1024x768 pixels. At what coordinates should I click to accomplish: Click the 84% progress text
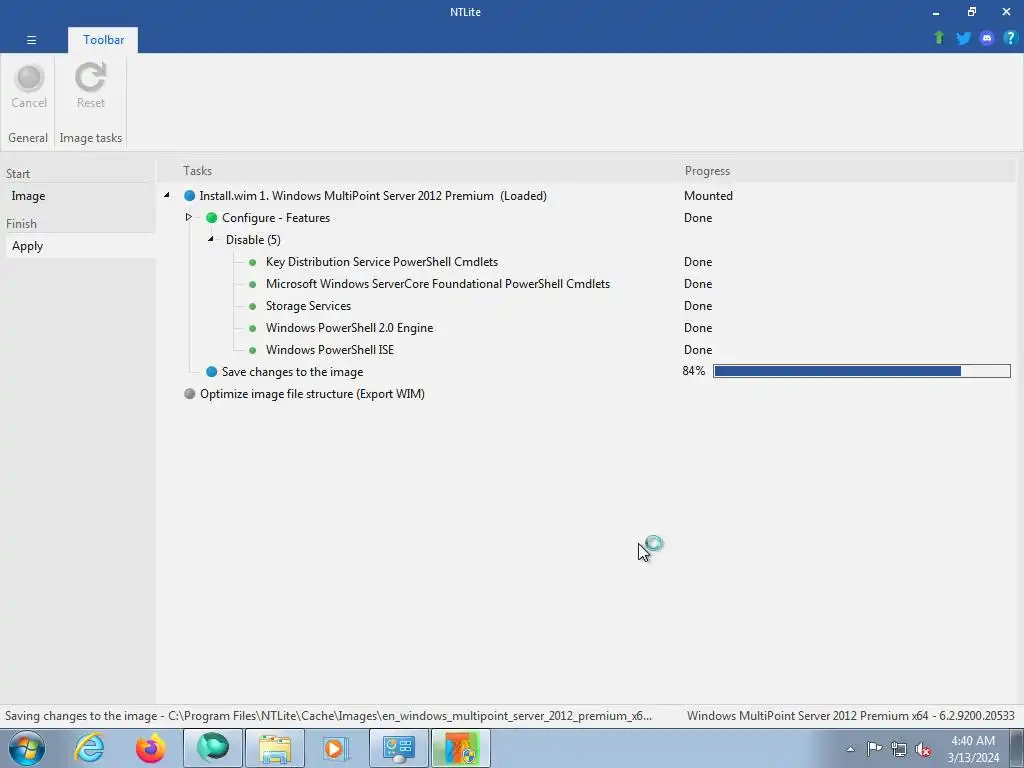pyautogui.click(x=694, y=371)
